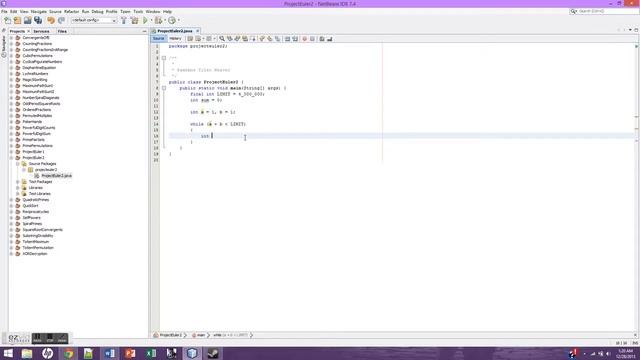Screen dimensions: 640x360
Task: Click the Find Selection magnifier icon
Action: [x=222, y=39]
